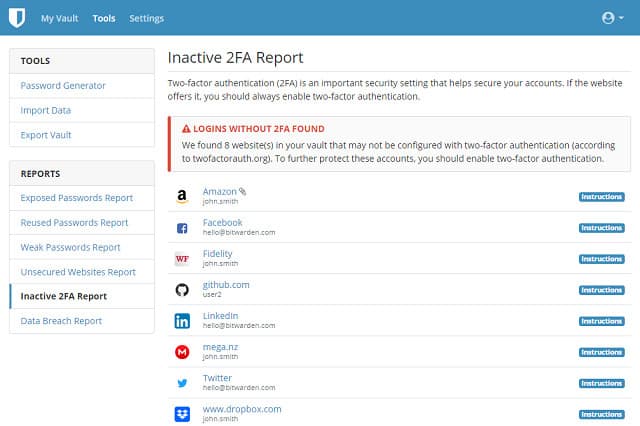Click the Amazon logo icon
Viewport: 640px width, 426px height.
[182, 197]
